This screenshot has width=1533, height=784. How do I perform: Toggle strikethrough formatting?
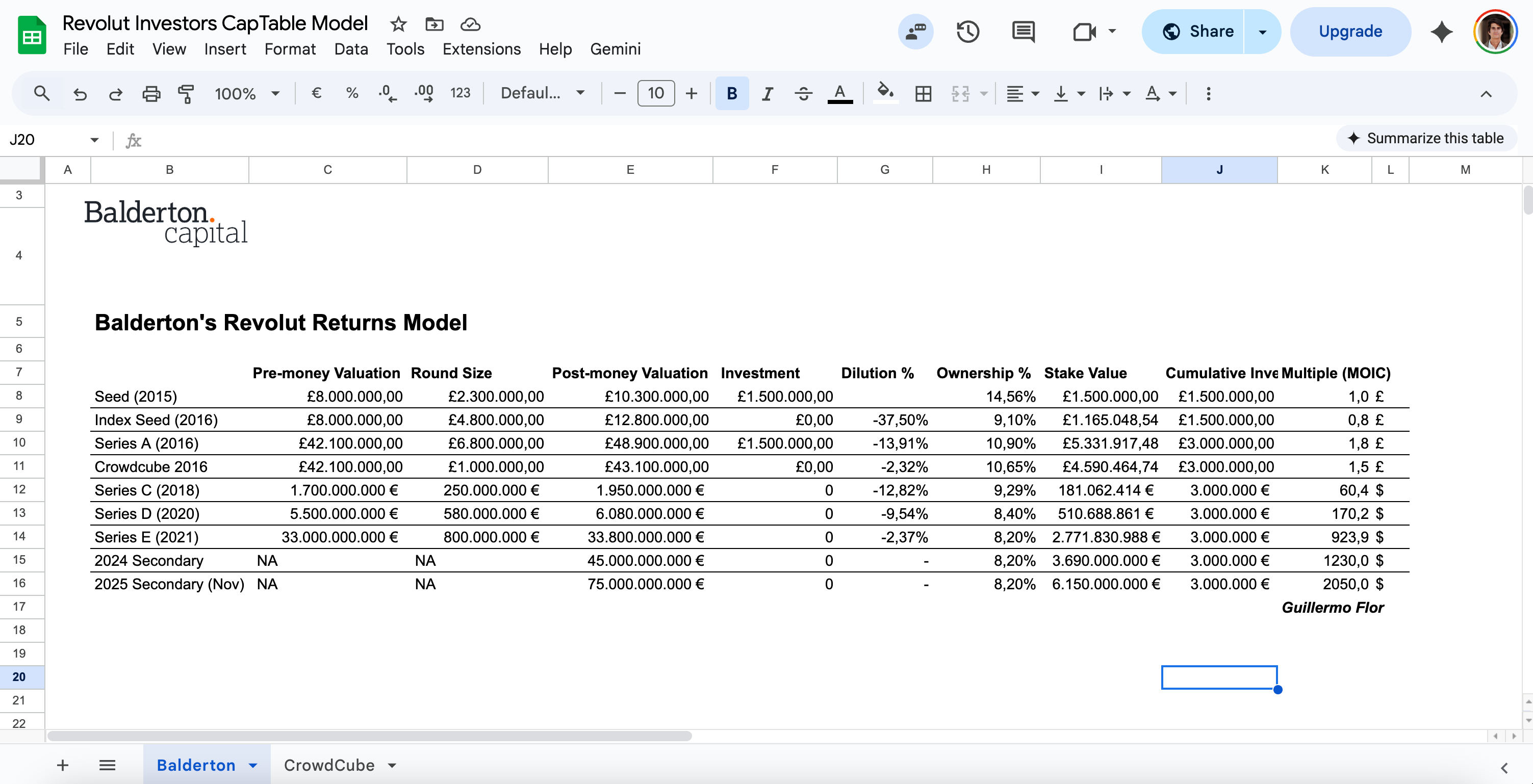point(803,93)
